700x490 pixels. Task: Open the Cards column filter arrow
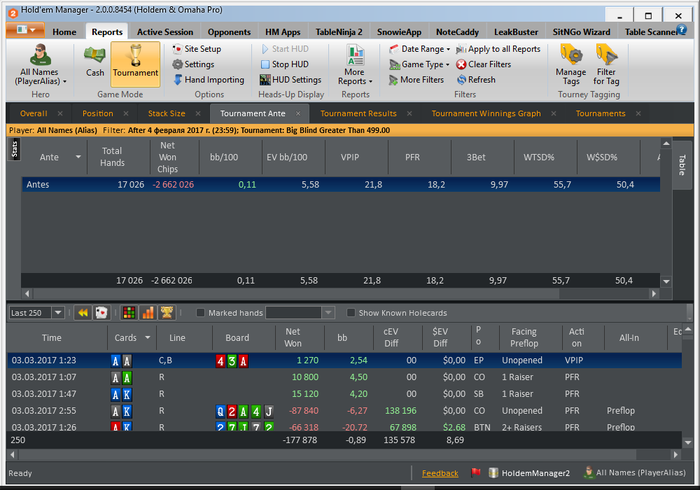coord(148,338)
